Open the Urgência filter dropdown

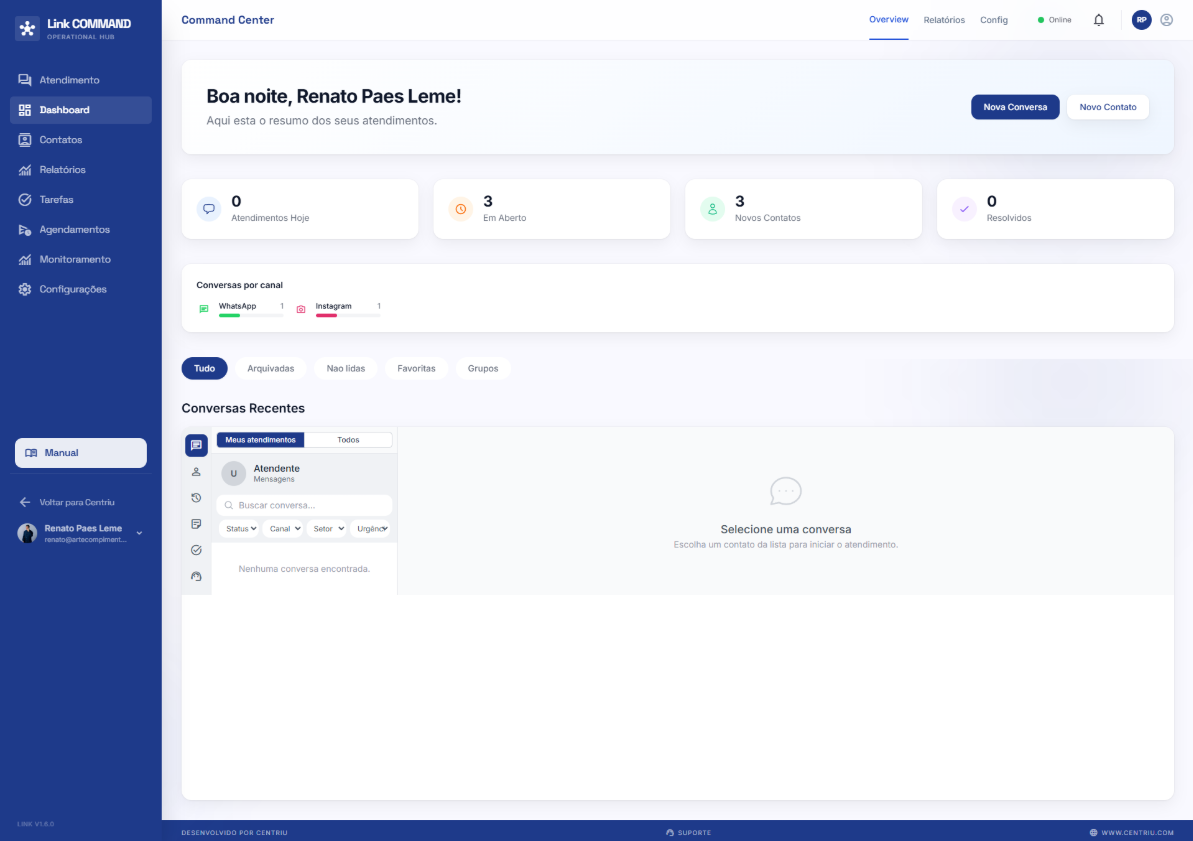click(x=371, y=529)
